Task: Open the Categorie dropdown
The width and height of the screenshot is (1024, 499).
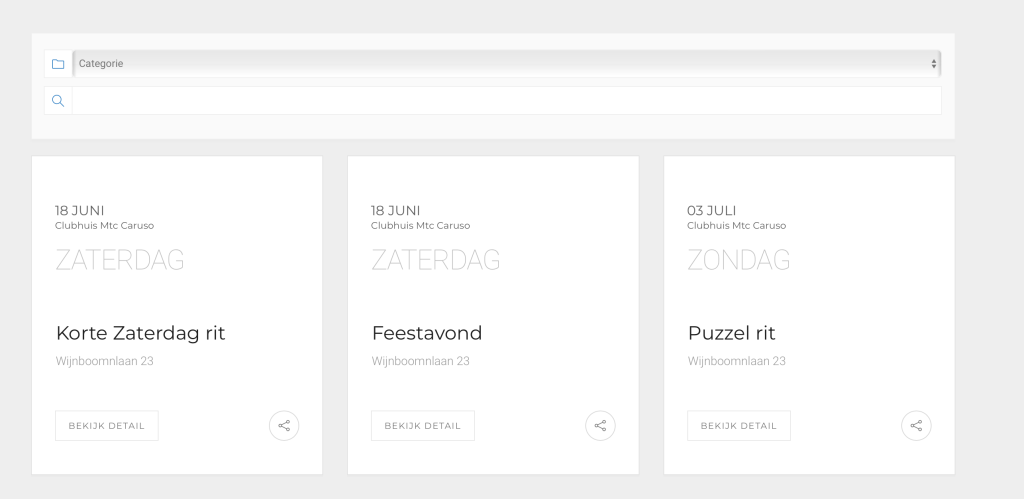Action: (x=506, y=63)
